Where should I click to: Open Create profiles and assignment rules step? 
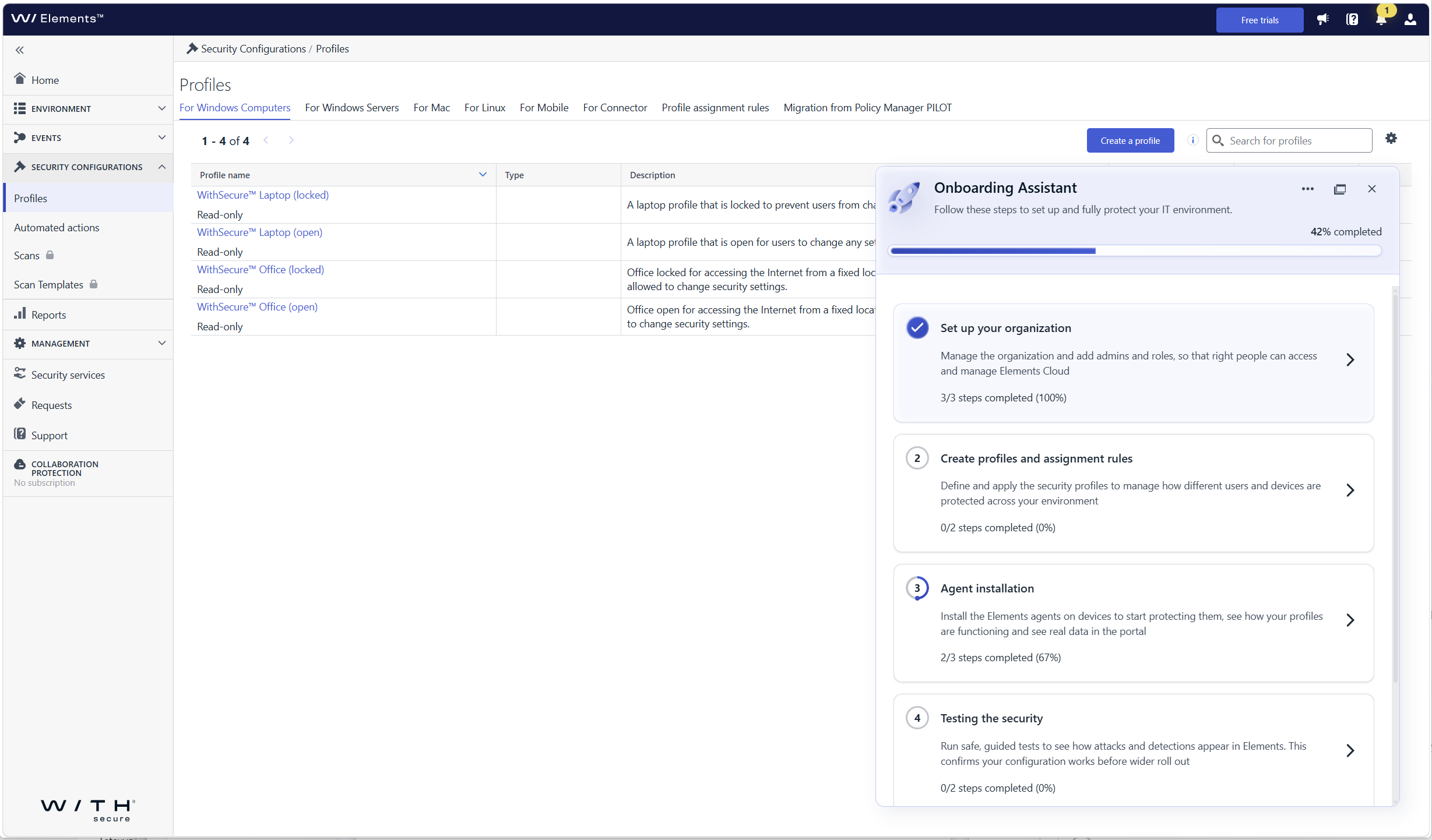1133,493
